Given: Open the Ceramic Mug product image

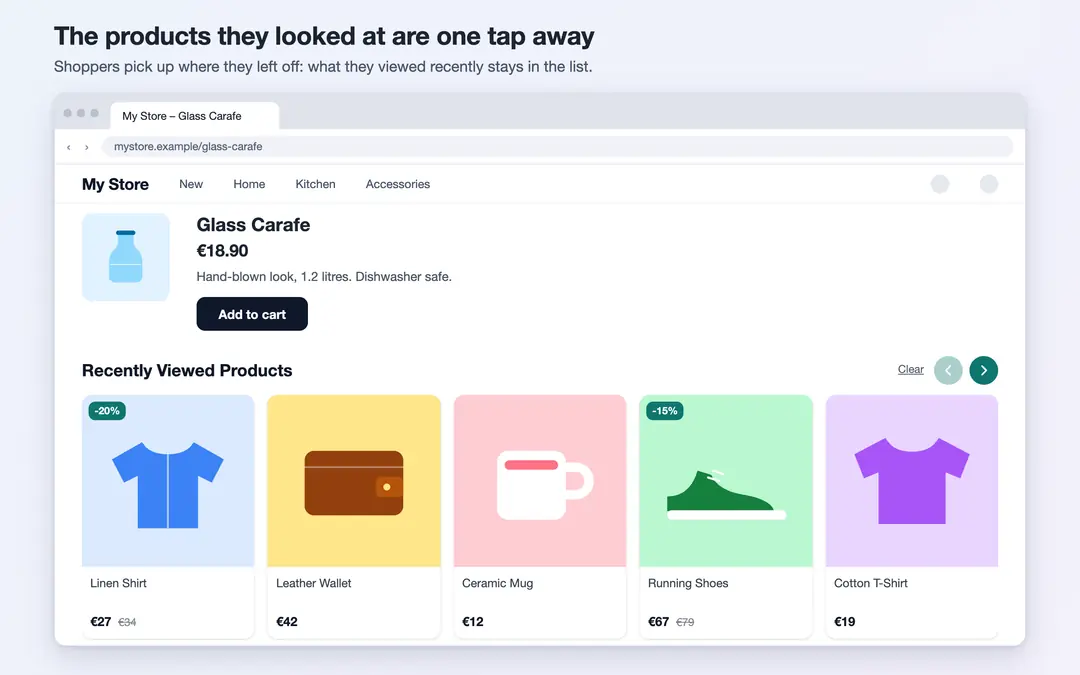Looking at the screenshot, I should pos(540,481).
